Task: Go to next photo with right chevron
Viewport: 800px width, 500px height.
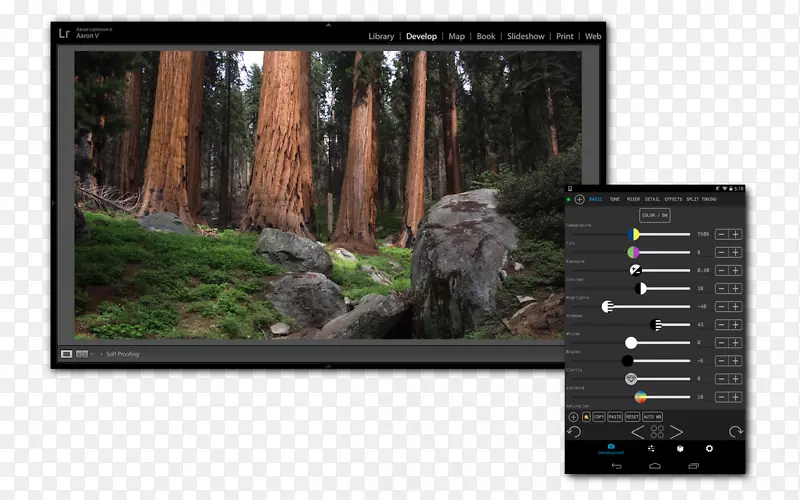Action: click(x=677, y=432)
